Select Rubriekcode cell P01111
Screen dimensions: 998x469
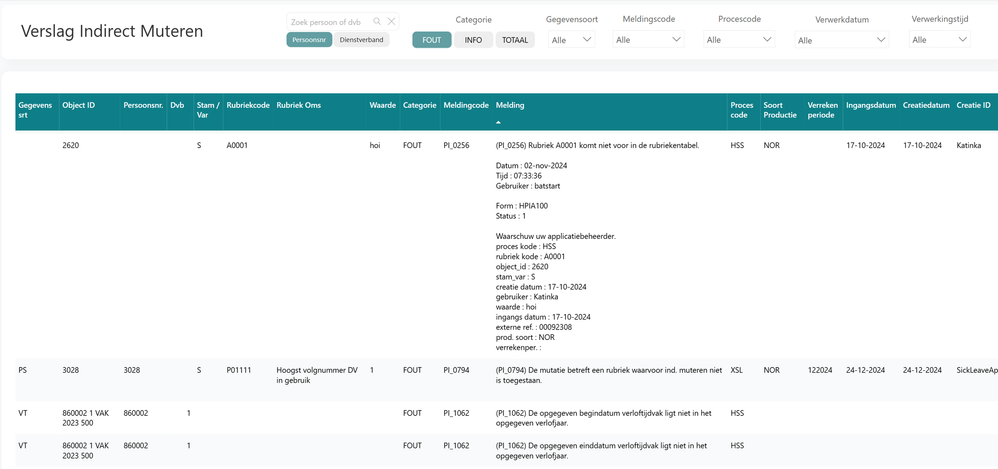[239, 370]
